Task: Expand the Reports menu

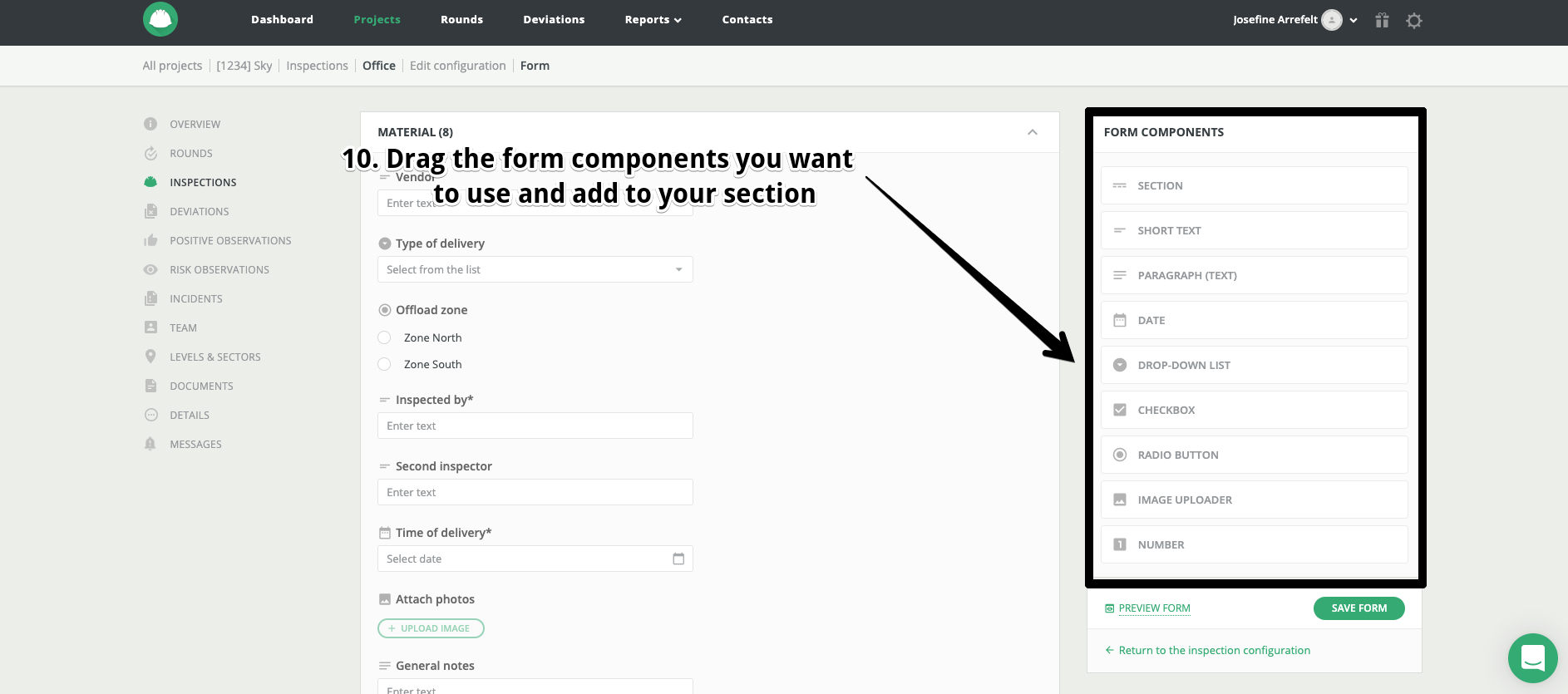Action: coord(653,20)
